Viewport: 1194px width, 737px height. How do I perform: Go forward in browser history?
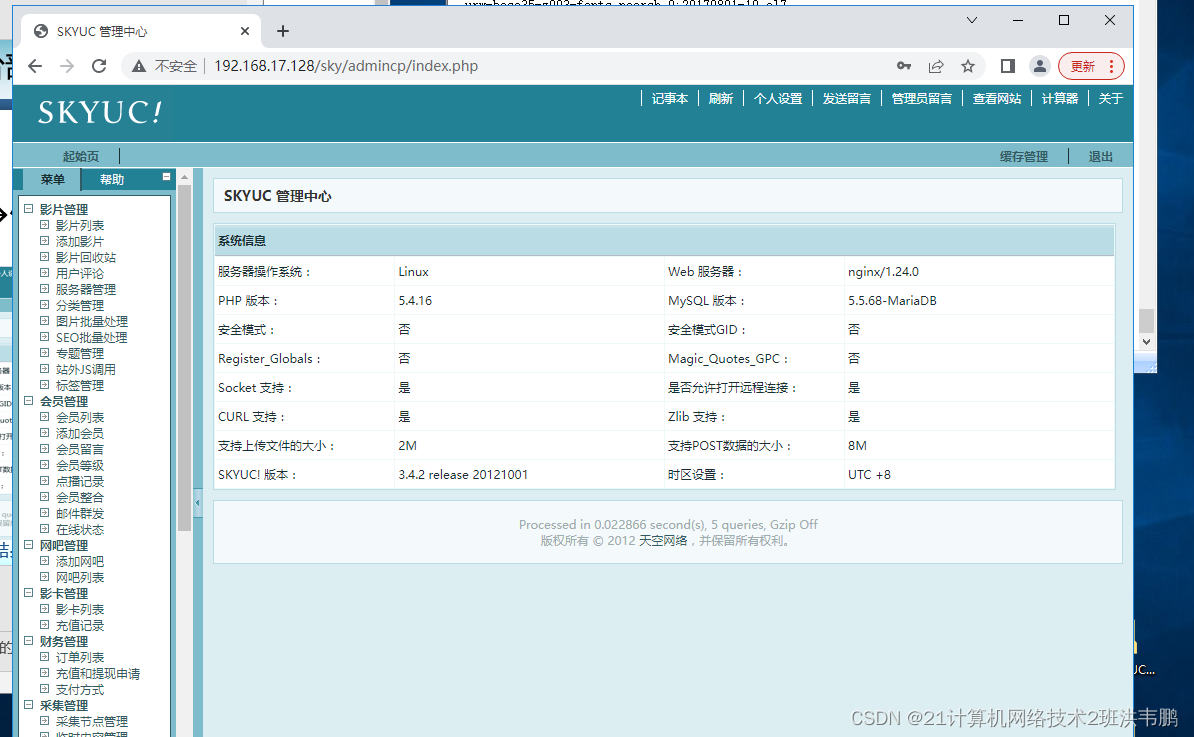(67, 66)
